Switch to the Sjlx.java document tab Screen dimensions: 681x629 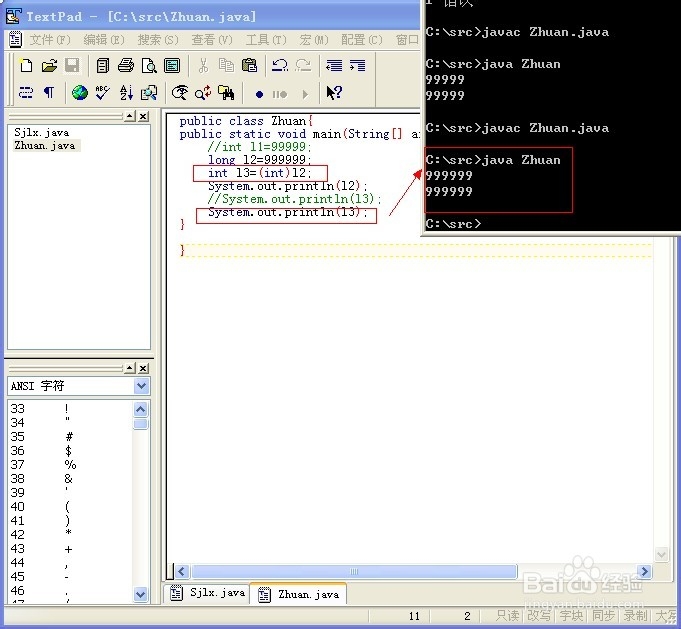(208, 593)
